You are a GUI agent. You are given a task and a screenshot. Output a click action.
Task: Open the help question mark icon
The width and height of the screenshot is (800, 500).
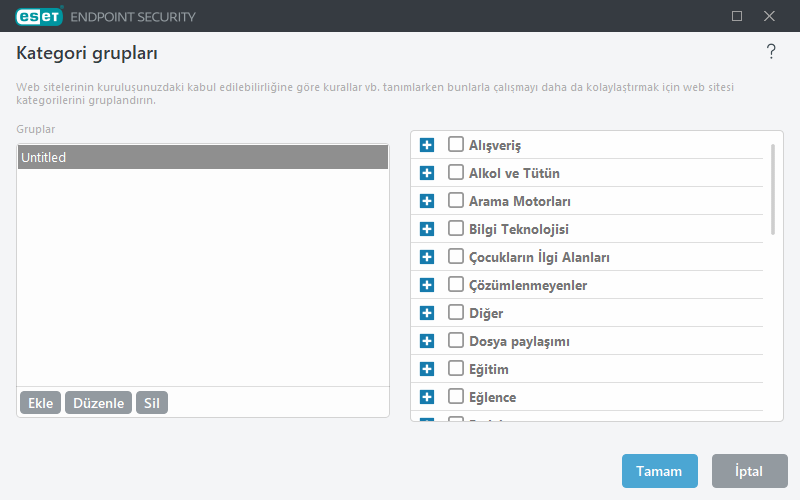pos(771,53)
